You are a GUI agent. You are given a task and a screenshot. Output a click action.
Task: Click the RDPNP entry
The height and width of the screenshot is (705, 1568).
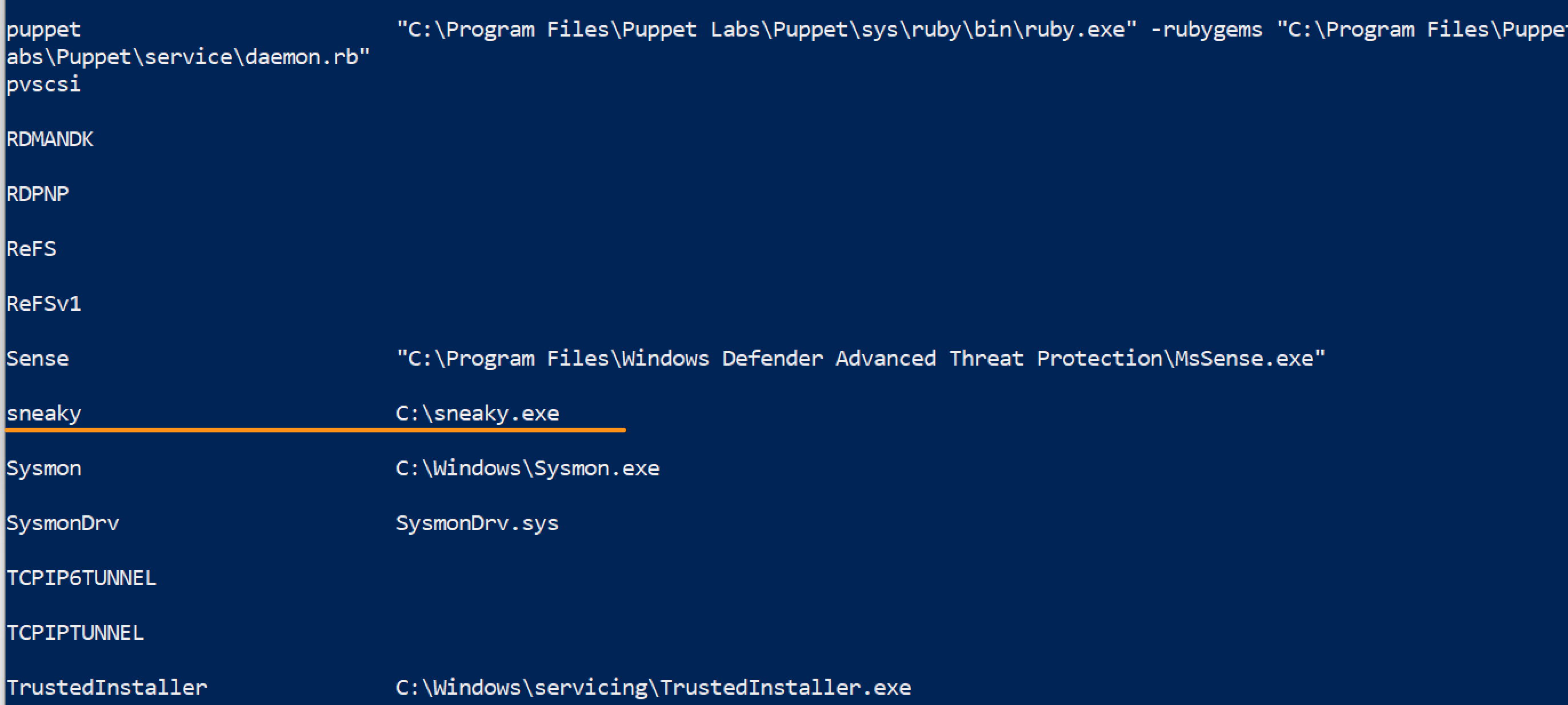point(38,194)
